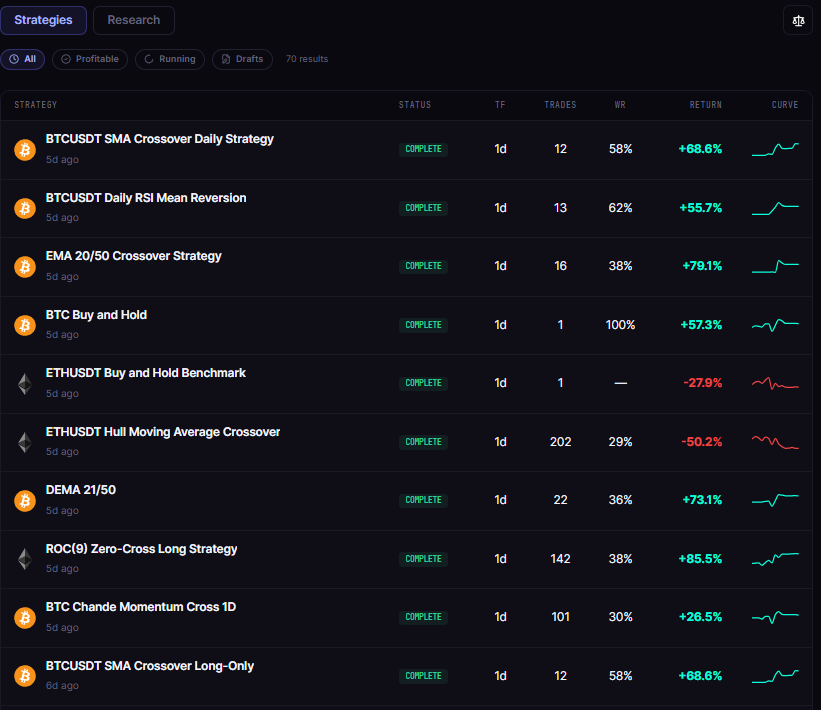This screenshot has width=821, height=710.
Task: Click Ethereum icon of ETHUSDT Hull Moving Average Crossover
Action: pos(25,442)
